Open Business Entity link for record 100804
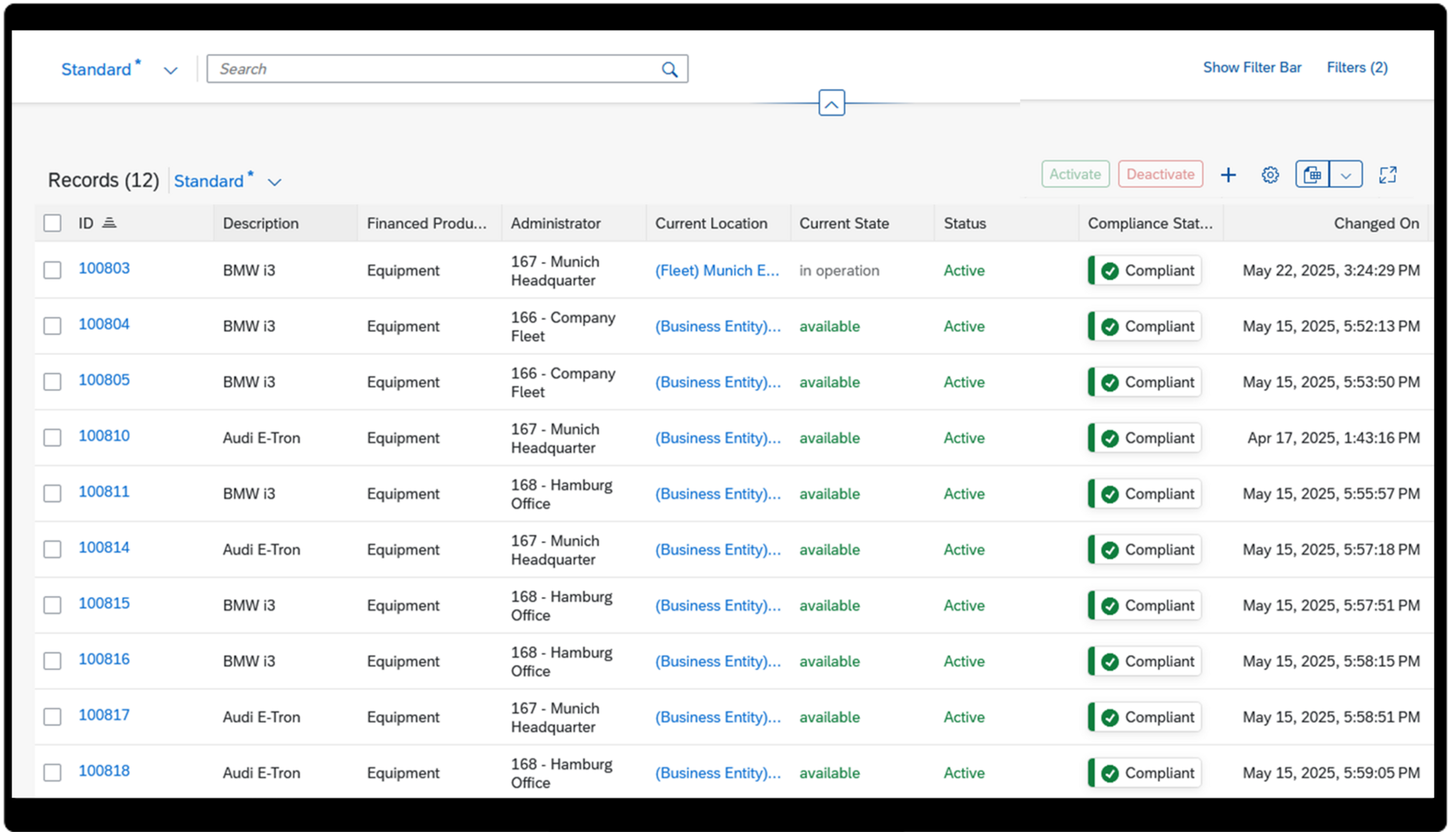The width and height of the screenshot is (1456, 832). point(717,326)
